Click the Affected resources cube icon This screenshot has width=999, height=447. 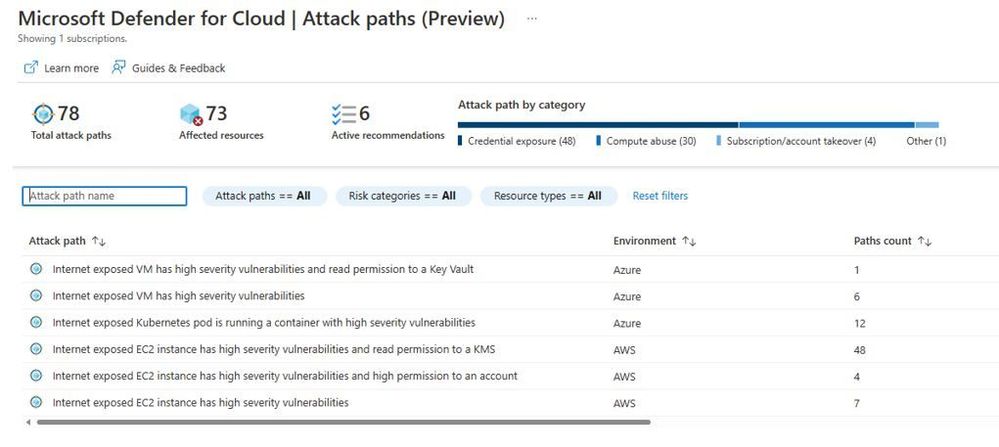[x=191, y=114]
